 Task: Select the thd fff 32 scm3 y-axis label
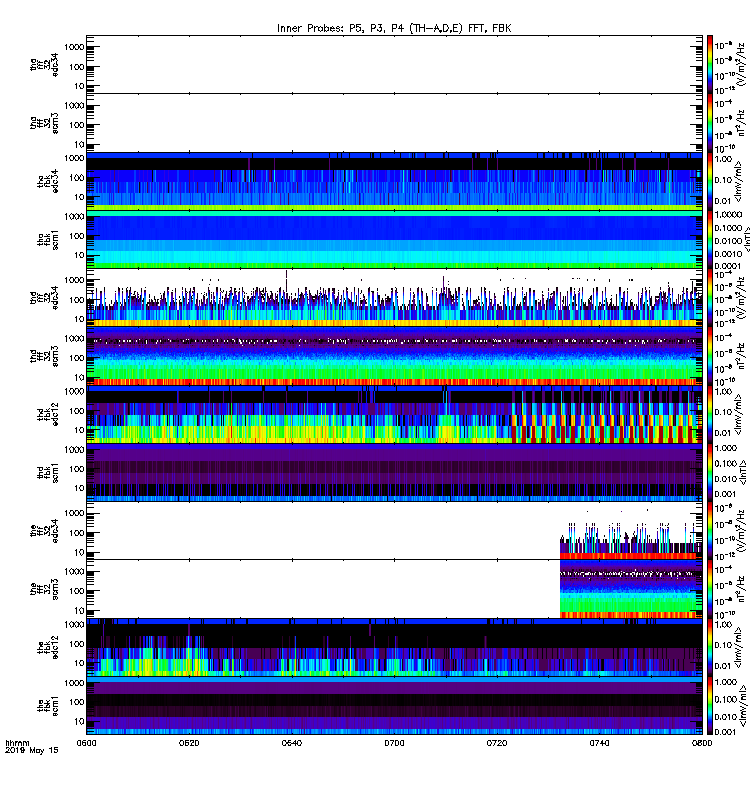[x=44, y=356]
